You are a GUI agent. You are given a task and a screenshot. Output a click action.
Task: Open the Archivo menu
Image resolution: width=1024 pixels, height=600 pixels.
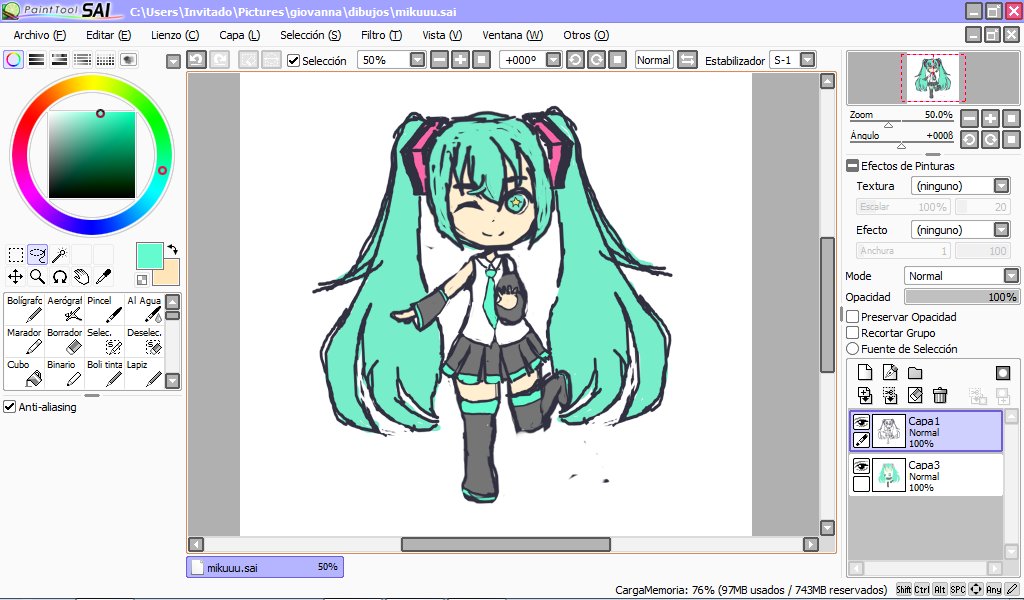click(40, 35)
